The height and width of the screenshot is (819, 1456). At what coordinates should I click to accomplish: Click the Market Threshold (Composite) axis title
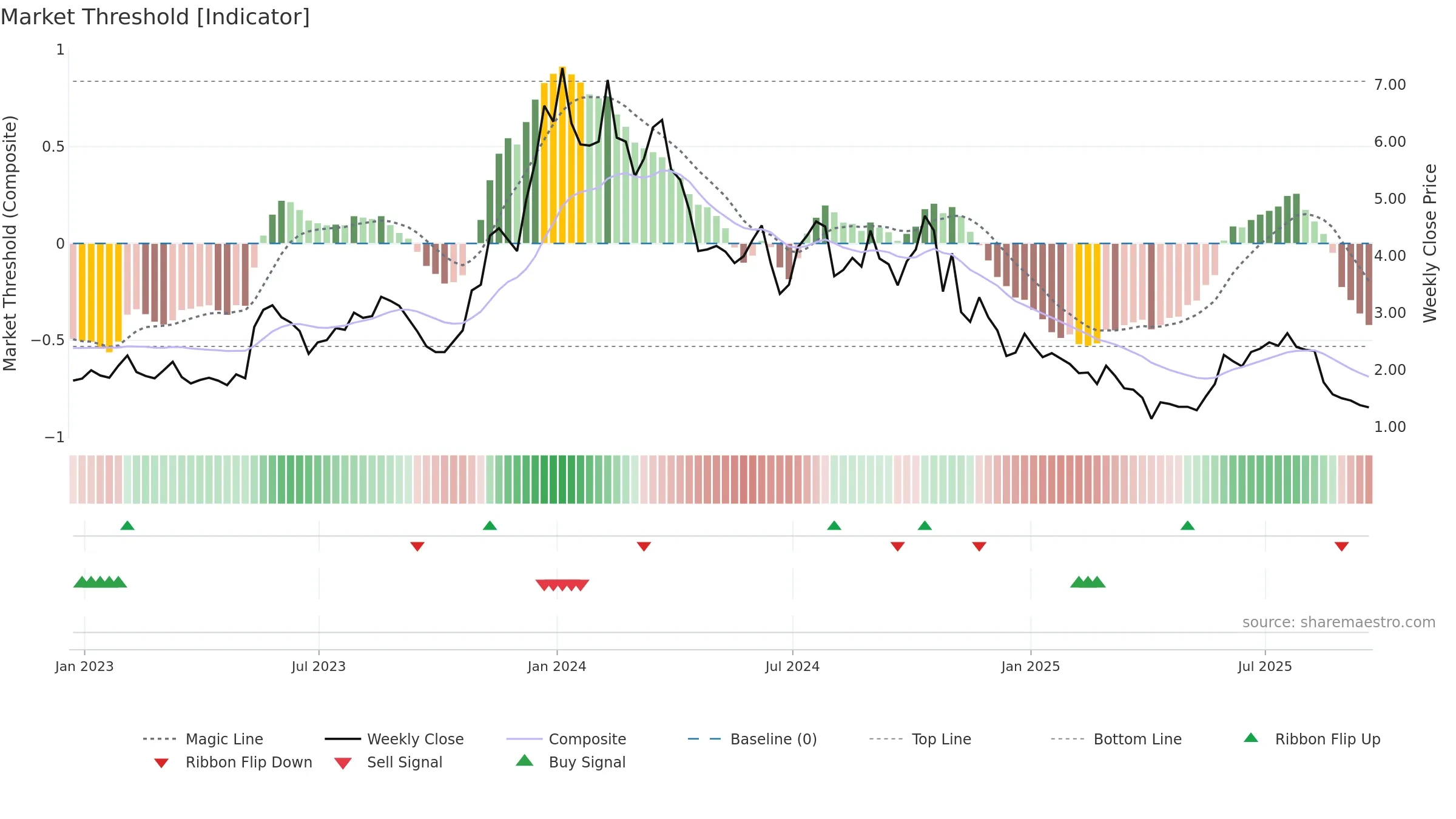point(10,243)
